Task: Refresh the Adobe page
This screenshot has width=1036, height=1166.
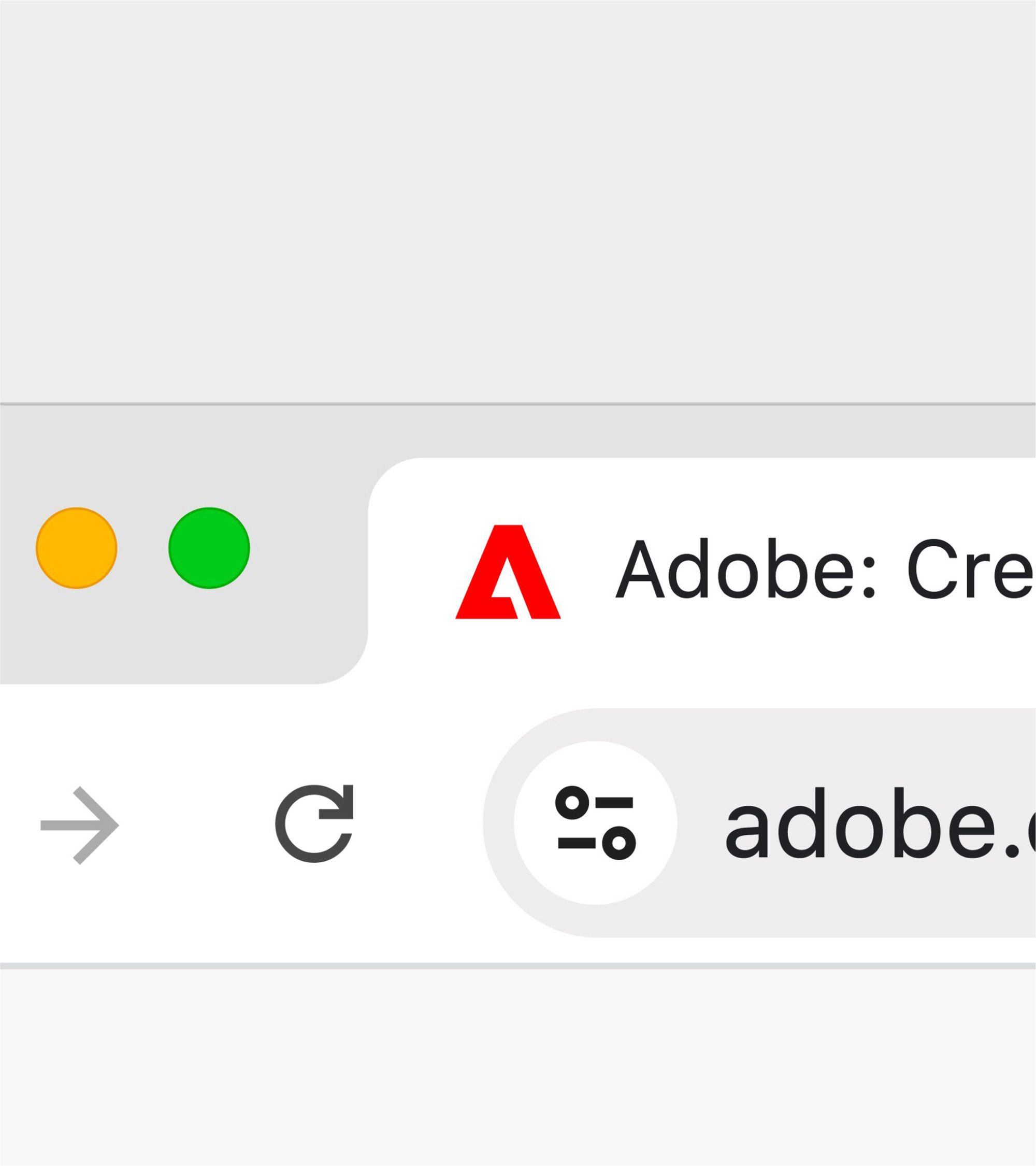Action: click(314, 824)
